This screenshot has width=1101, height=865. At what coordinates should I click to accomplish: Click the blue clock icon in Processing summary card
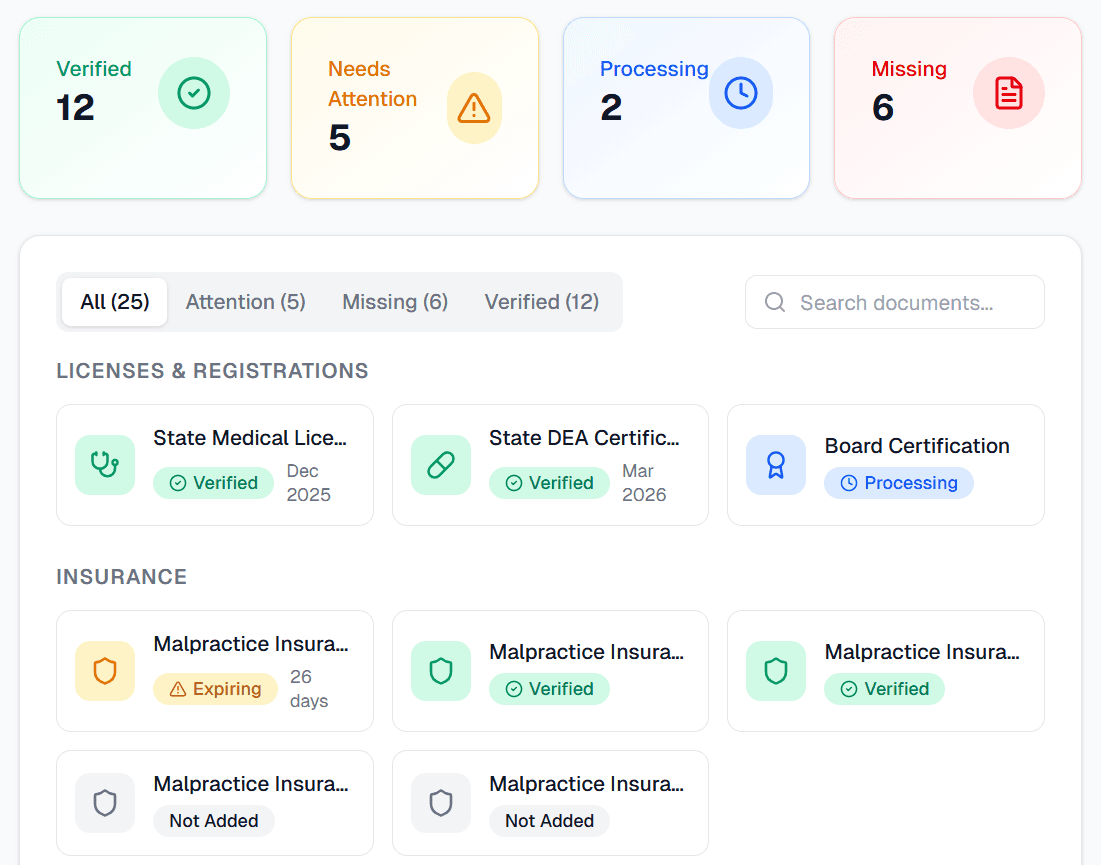tap(741, 93)
